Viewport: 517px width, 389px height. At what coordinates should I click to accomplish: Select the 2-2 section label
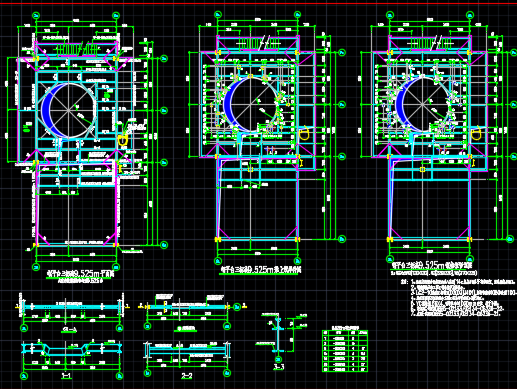(187, 376)
